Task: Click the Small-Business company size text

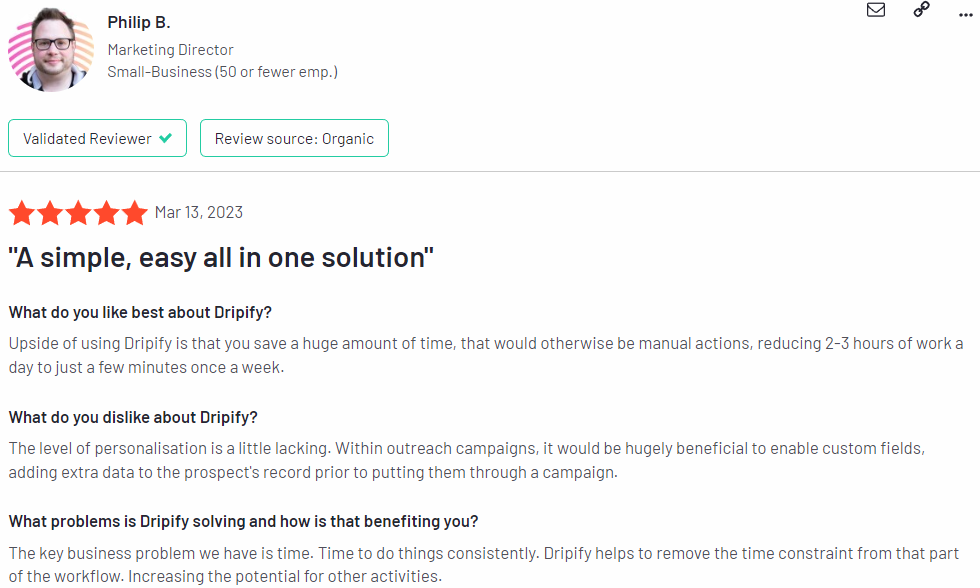Action: click(x=222, y=72)
